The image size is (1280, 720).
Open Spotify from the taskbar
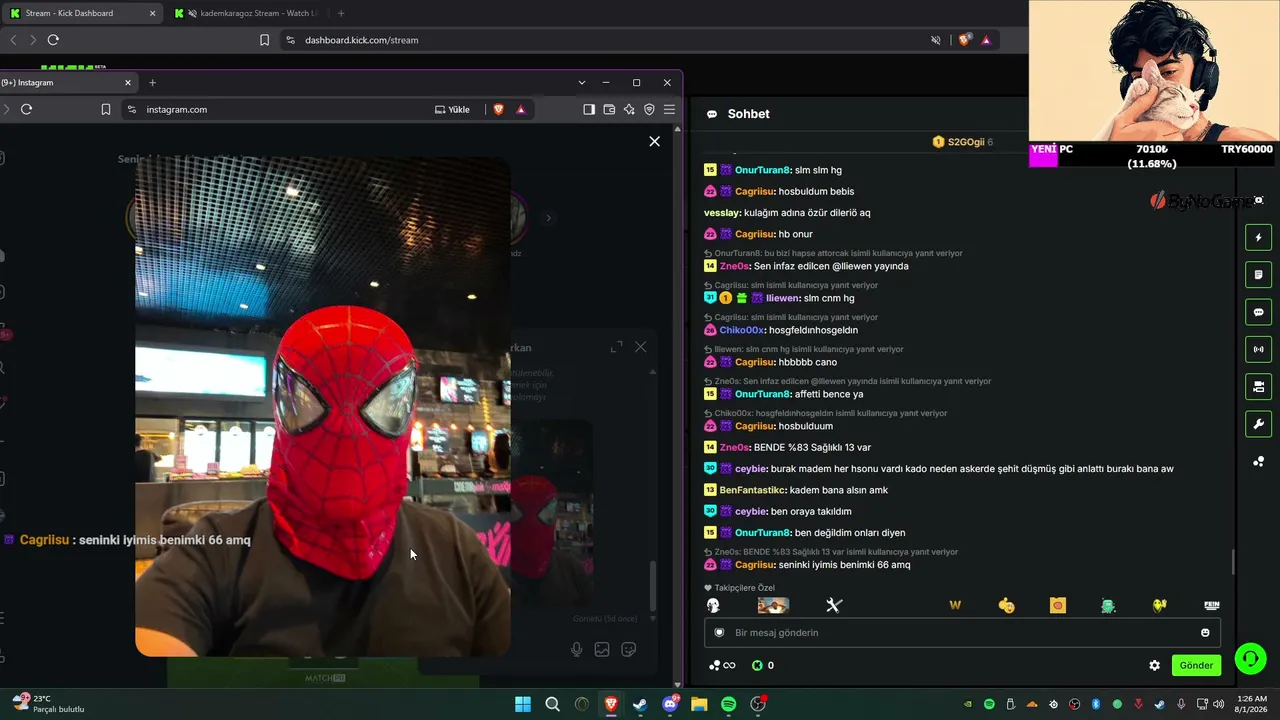(x=728, y=704)
